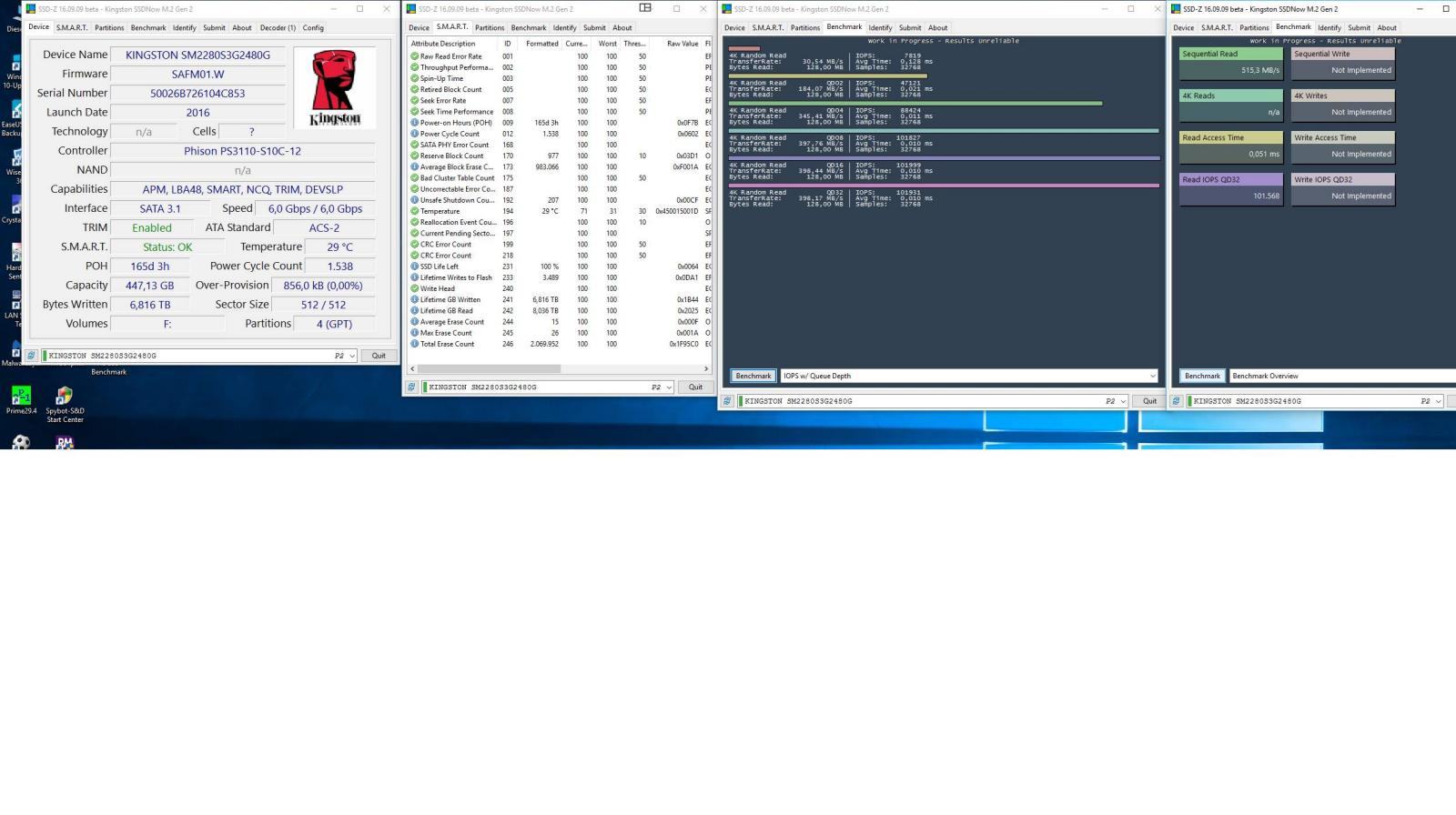The width and height of the screenshot is (1456, 815).
Task: Open the Prime29.4 desktop shortcut
Action: [x=22, y=400]
